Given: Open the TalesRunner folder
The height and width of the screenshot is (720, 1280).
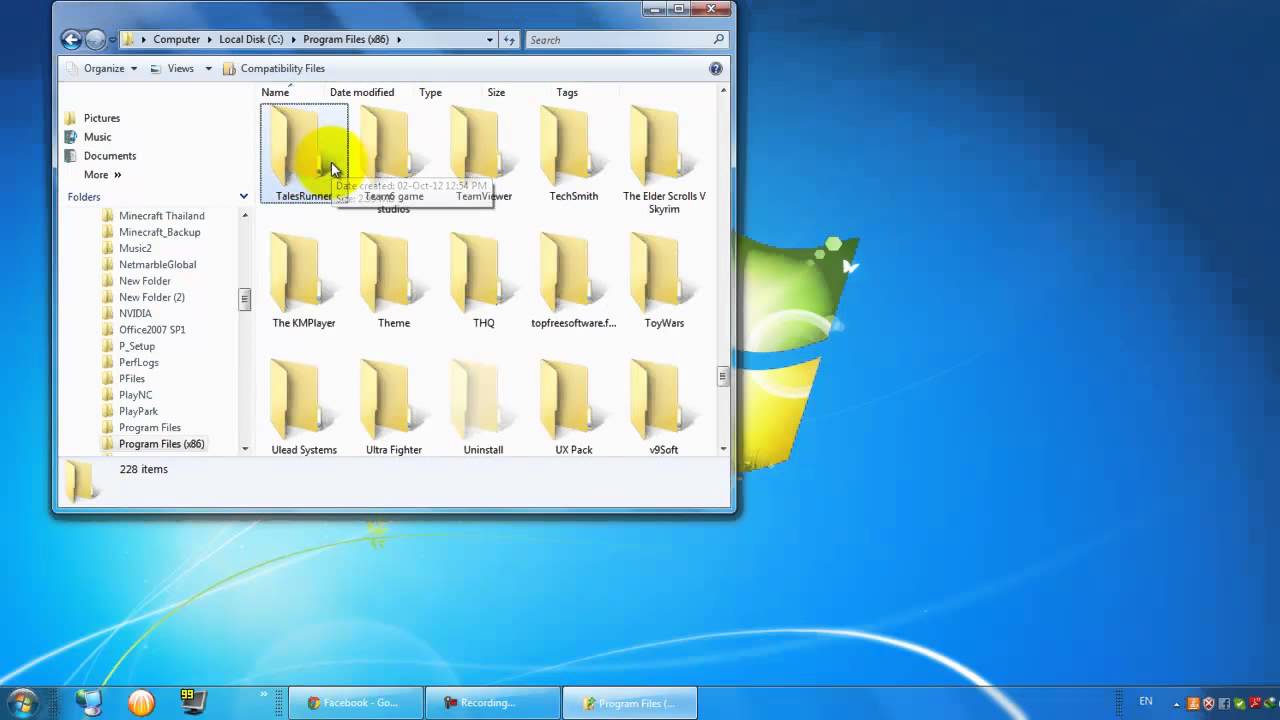Looking at the screenshot, I should [304, 153].
